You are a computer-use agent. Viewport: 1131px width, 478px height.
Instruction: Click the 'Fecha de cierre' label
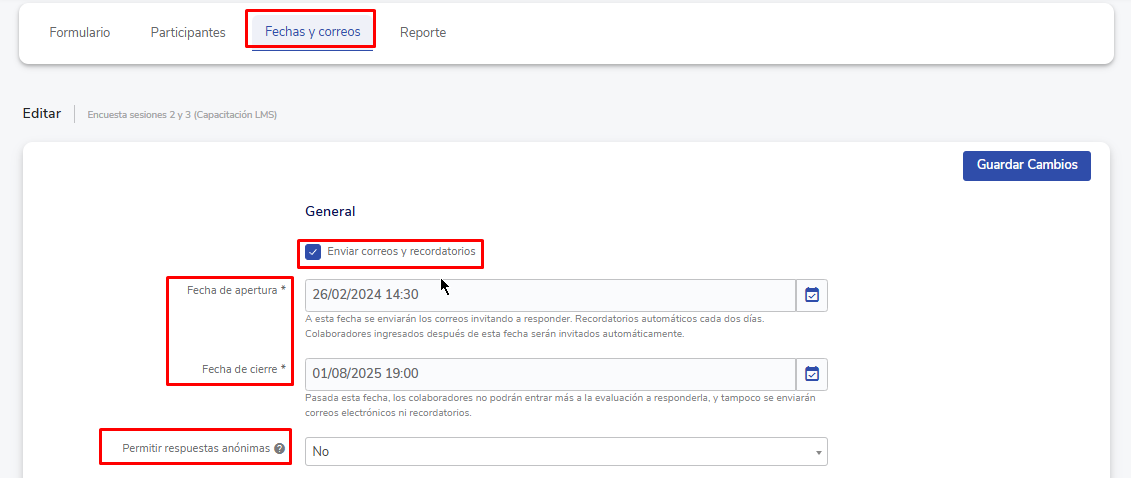[x=243, y=369]
